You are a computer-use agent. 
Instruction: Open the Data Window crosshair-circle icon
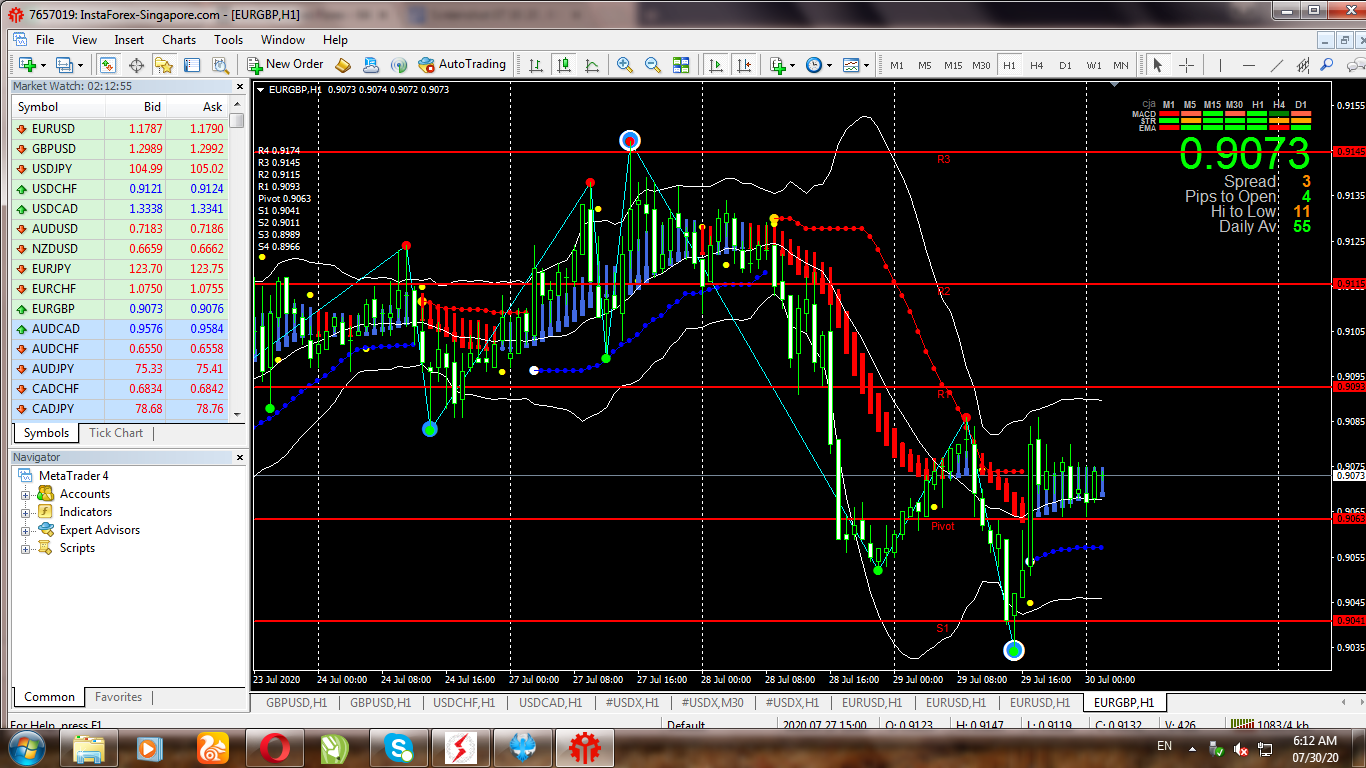click(136, 65)
